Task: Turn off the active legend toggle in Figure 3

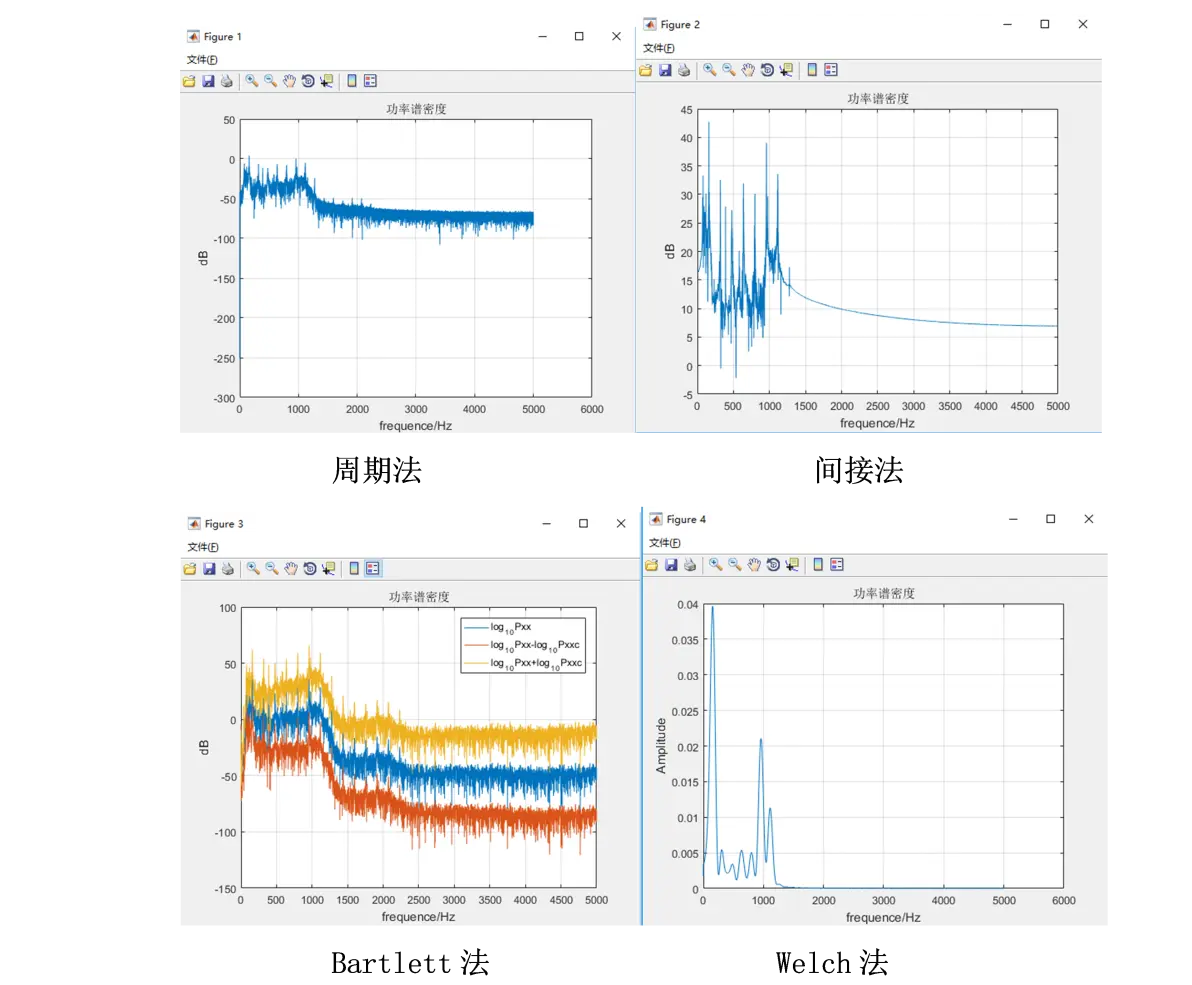Action: pyautogui.click(x=372, y=569)
